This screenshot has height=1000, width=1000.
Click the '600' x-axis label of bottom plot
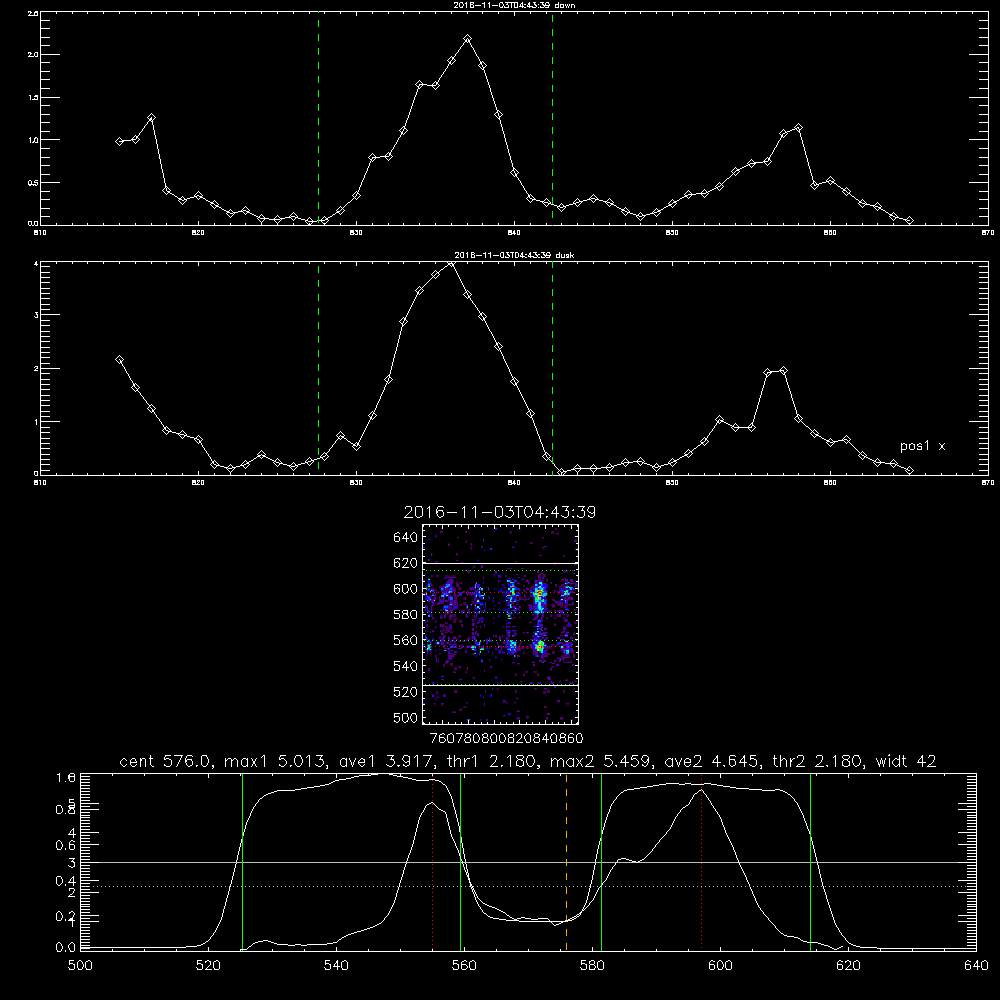(x=720, y=966)
